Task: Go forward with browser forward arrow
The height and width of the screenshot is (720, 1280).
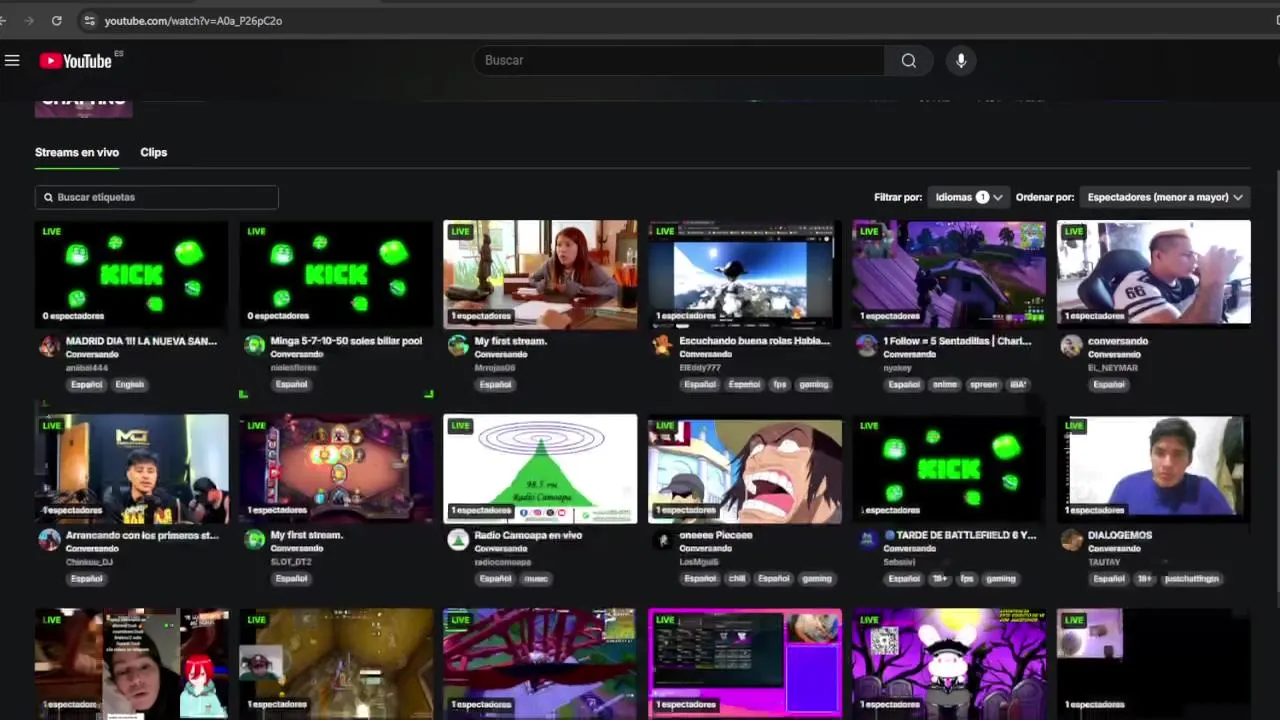Action: pyautogui.click(x=28, y=20)
